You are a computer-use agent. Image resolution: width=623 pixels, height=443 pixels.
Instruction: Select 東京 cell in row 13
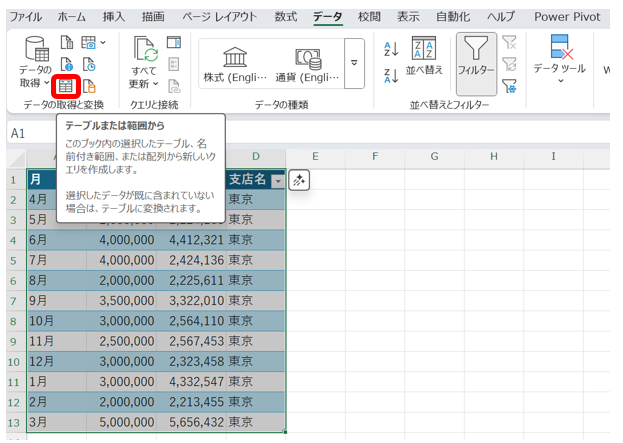click(255, 422)
